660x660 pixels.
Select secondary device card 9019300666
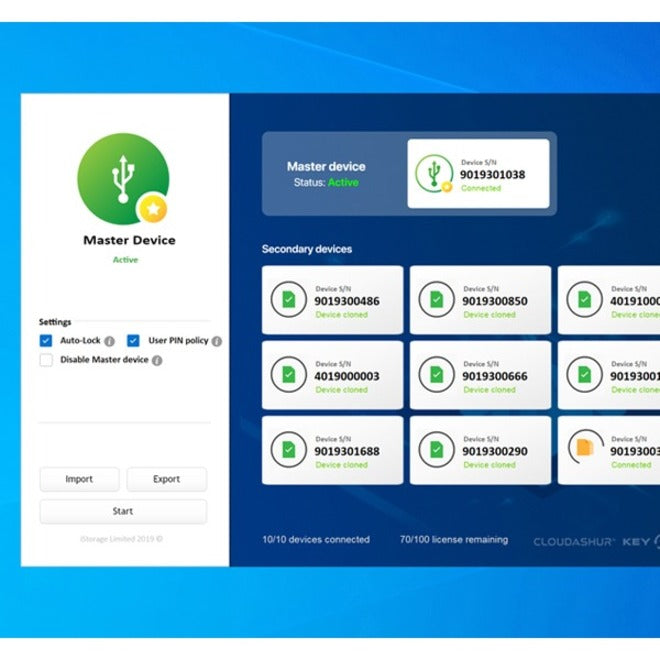click(480, 375)
